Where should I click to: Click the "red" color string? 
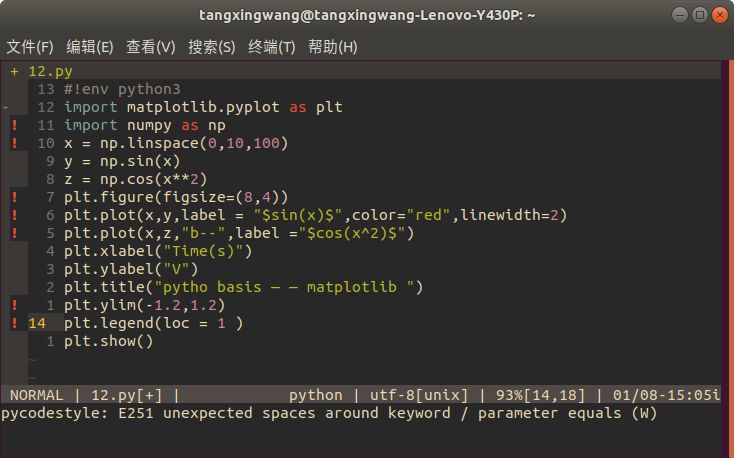(x=429, y=215)
